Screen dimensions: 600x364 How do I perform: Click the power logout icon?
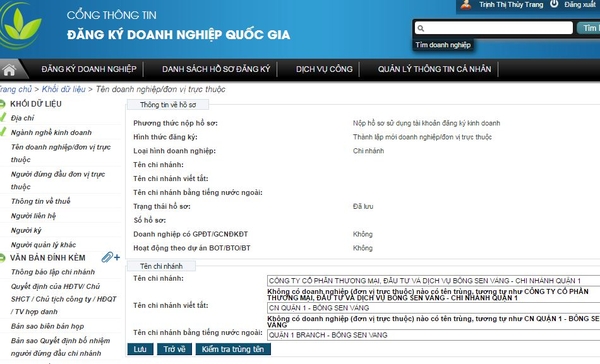tap(554, 4)
